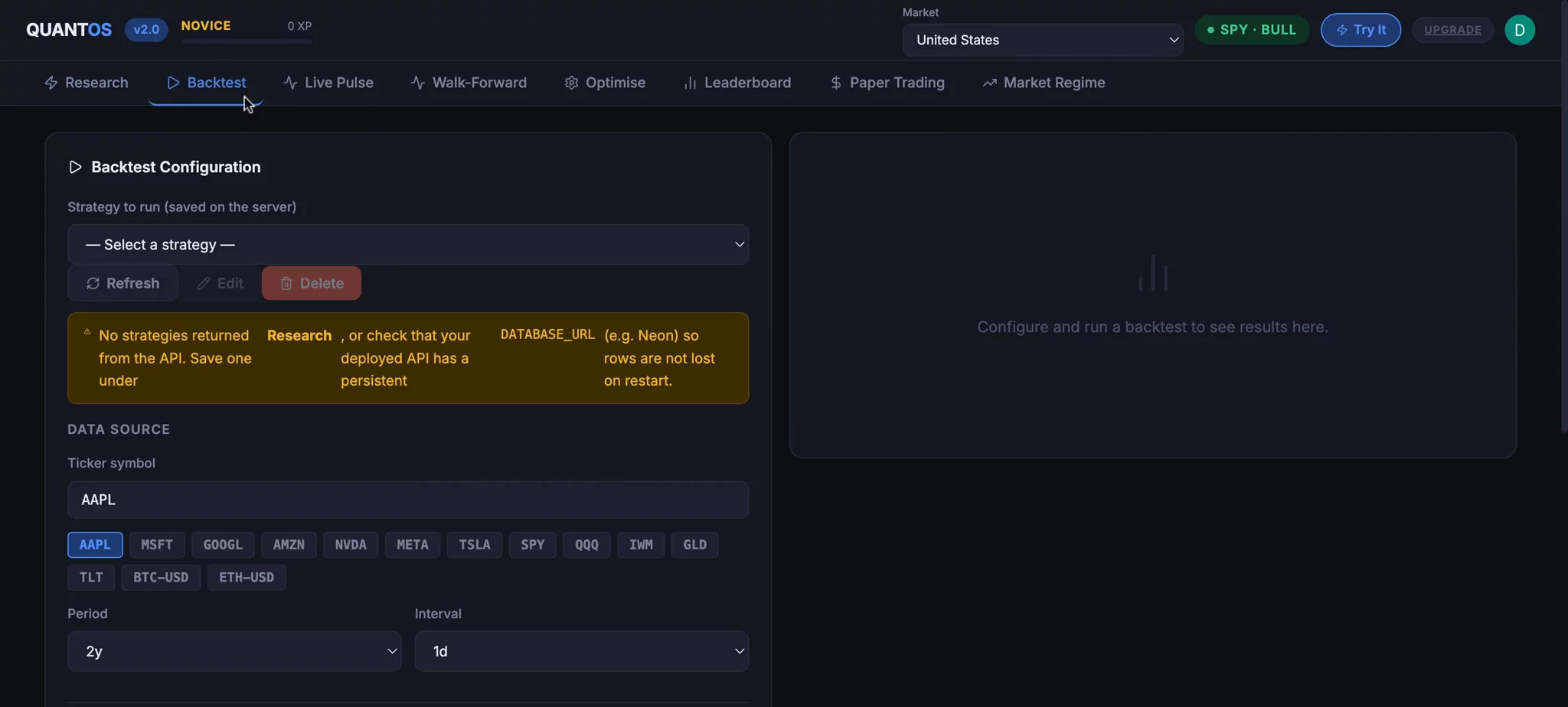
Task: Click the play icon beside Backtest Configuration
Action: 75,167
